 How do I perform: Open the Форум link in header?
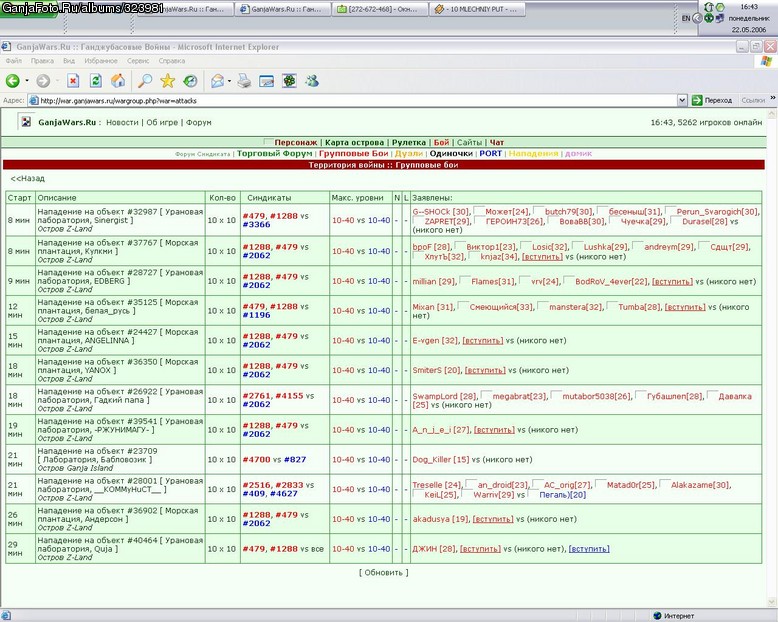coord(198,123)
